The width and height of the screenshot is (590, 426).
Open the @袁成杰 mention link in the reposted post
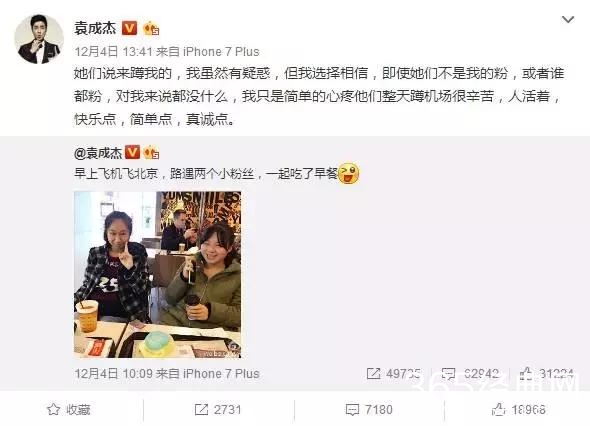tap(98, 153)
